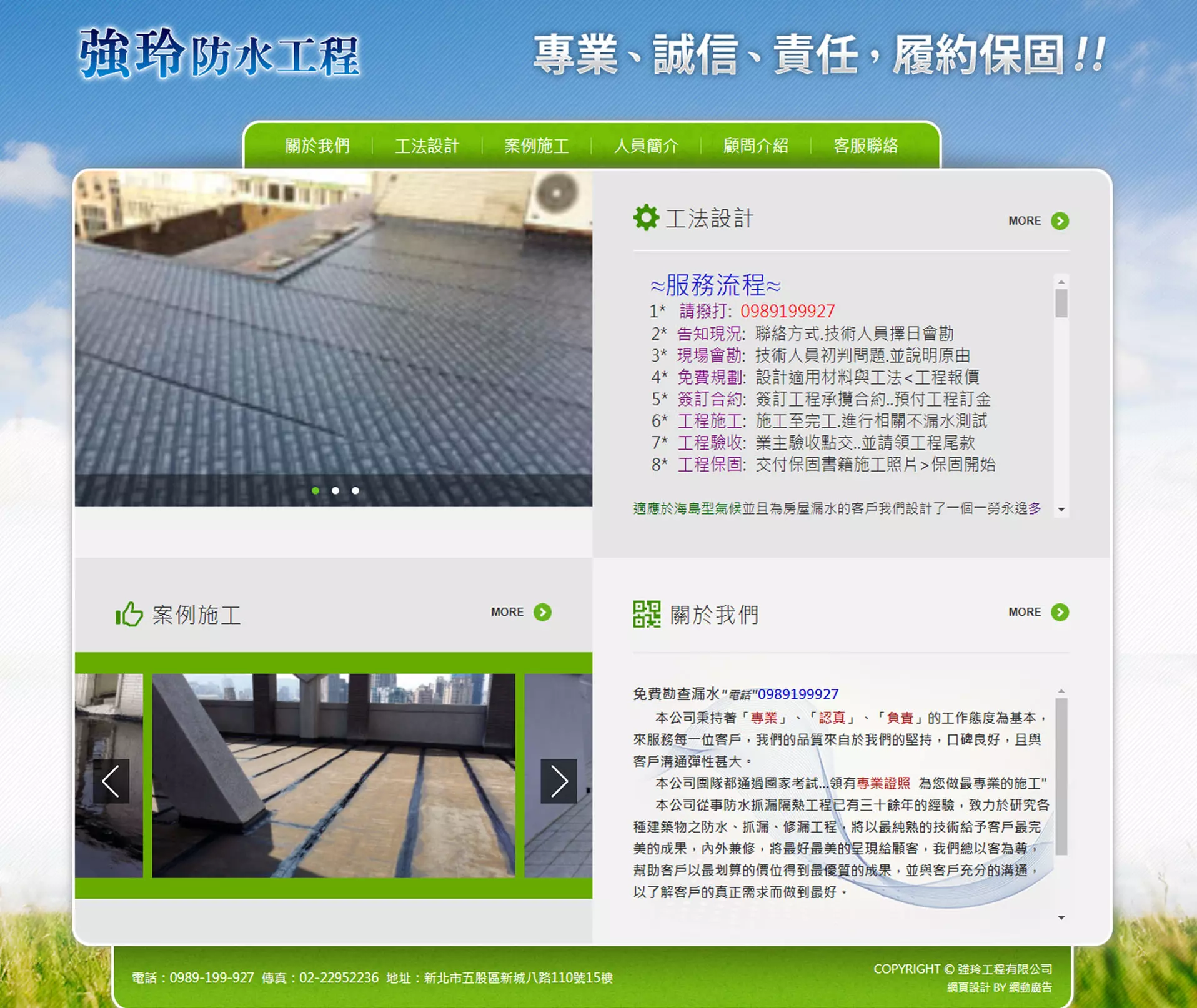Click the center rooftop photo in carousel
The height and width of the screenshot is (1008, 1197).
[x=334, y=776]
